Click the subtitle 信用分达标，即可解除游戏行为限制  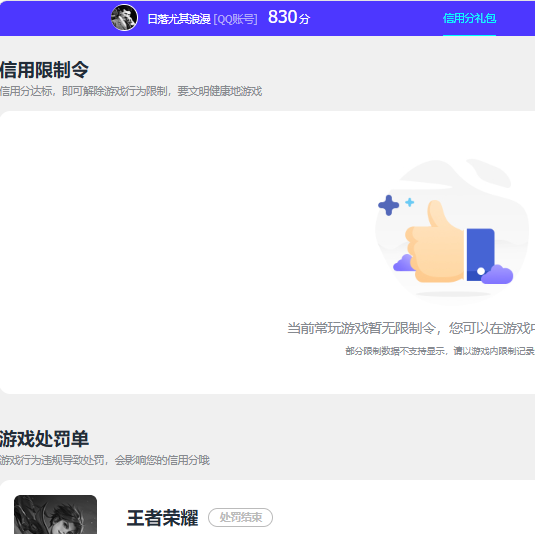(84, 91)
